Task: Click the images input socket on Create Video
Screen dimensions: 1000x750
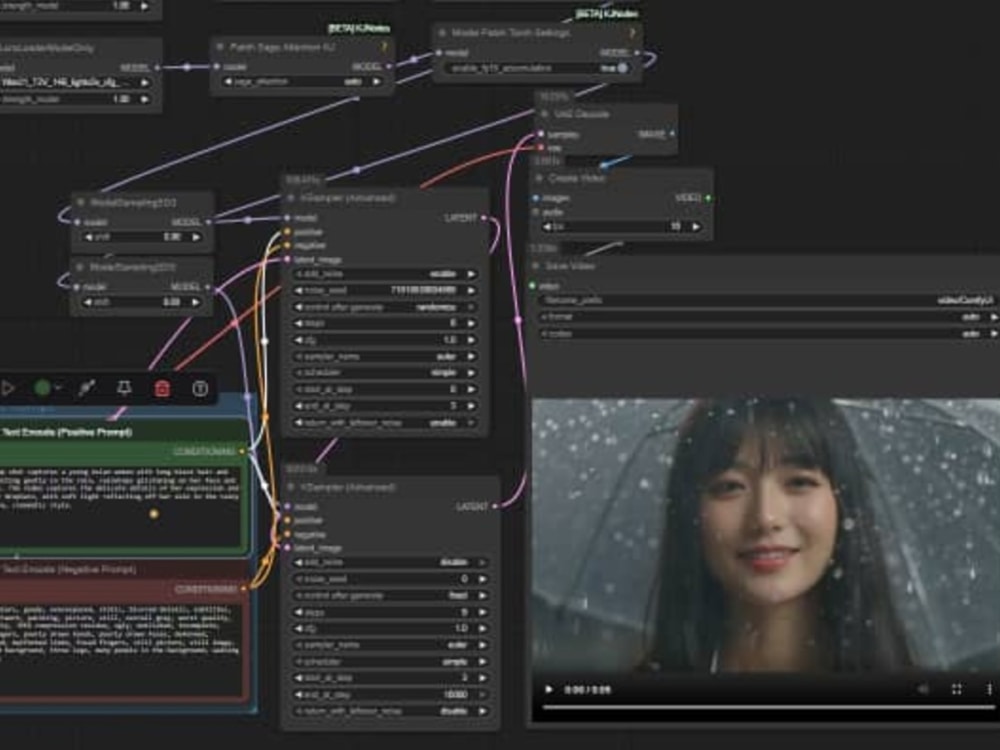Action: click(x=536, y=198)
